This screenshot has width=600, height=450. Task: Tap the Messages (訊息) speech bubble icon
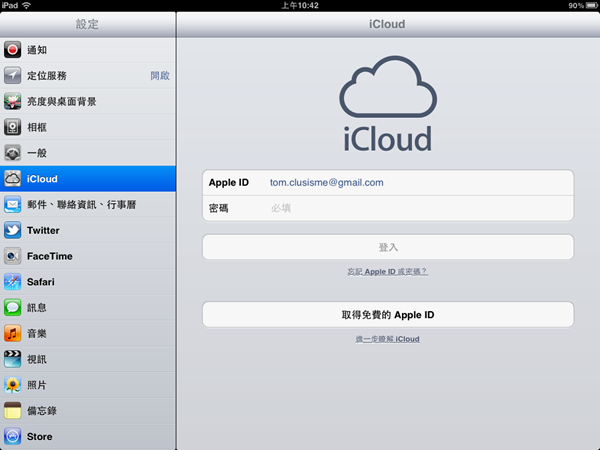click(12, 307)
